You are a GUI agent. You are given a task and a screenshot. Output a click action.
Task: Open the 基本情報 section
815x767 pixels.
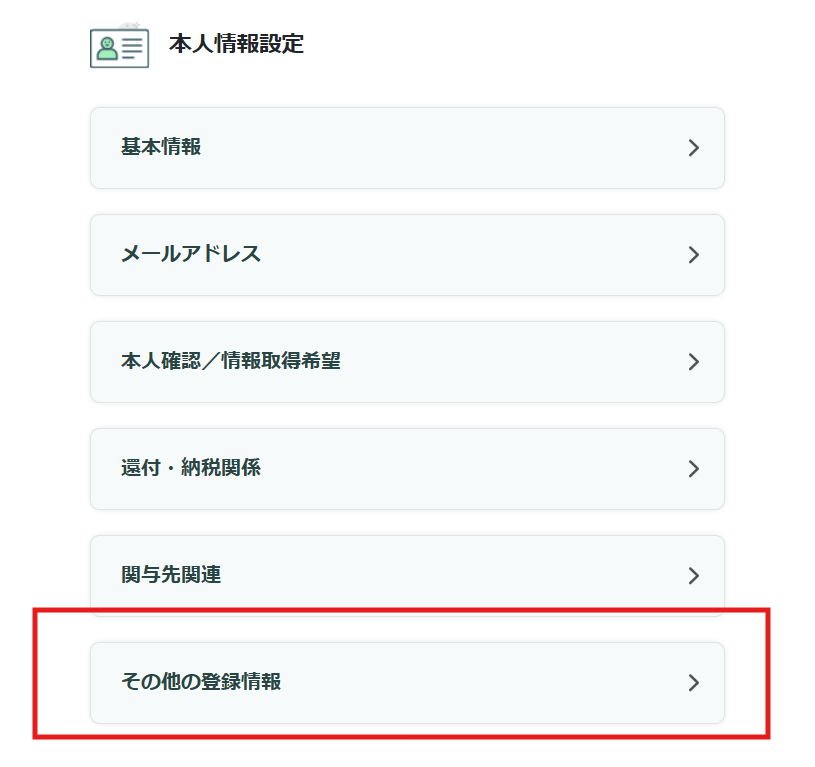pyautogui.click(x=407, y=148)
